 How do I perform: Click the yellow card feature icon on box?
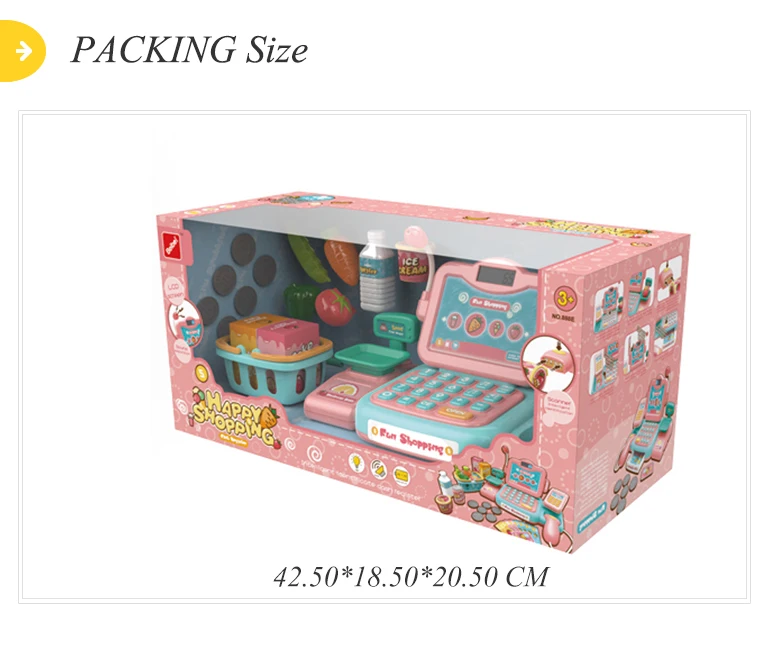[402, 474]
